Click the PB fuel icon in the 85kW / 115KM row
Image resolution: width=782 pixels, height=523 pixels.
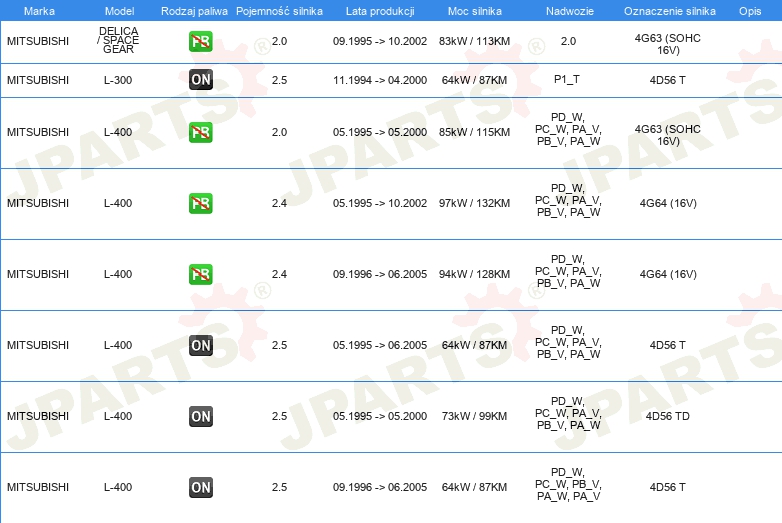coord(200,132)
